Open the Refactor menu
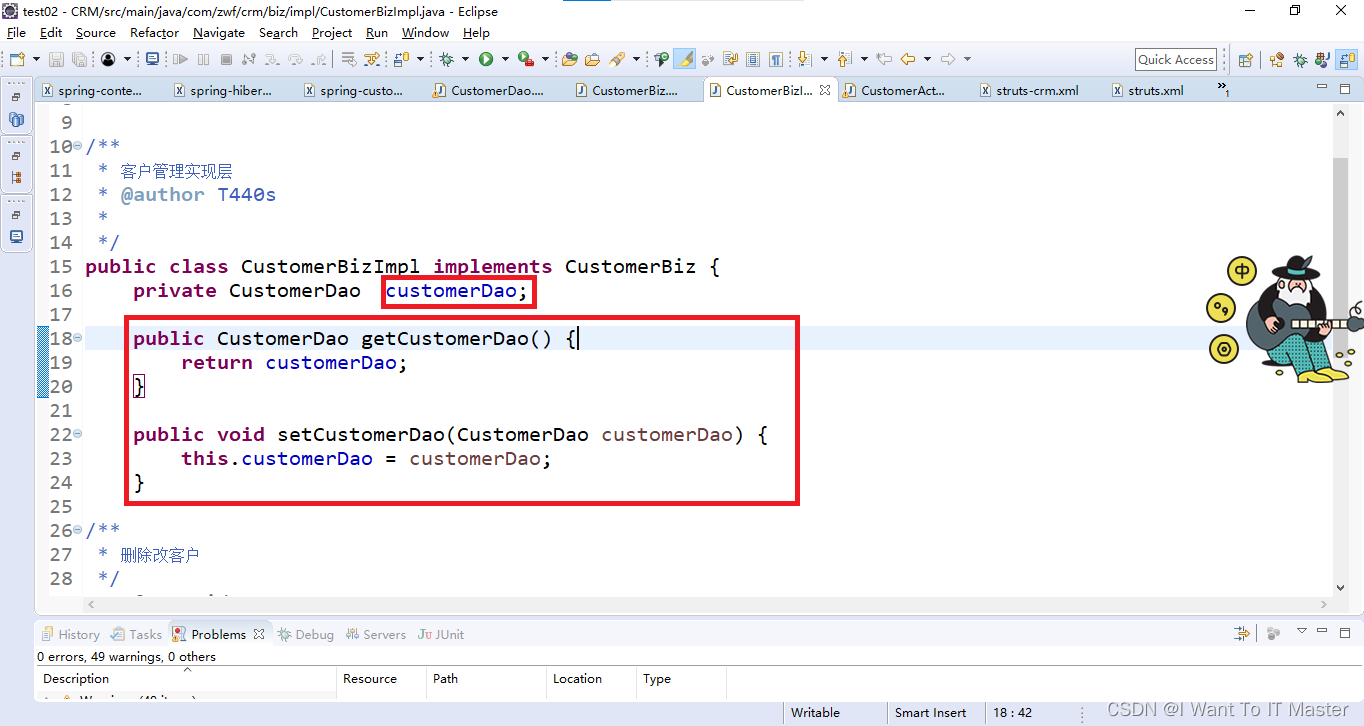The image size is (1364, 726). pos(154,33)
